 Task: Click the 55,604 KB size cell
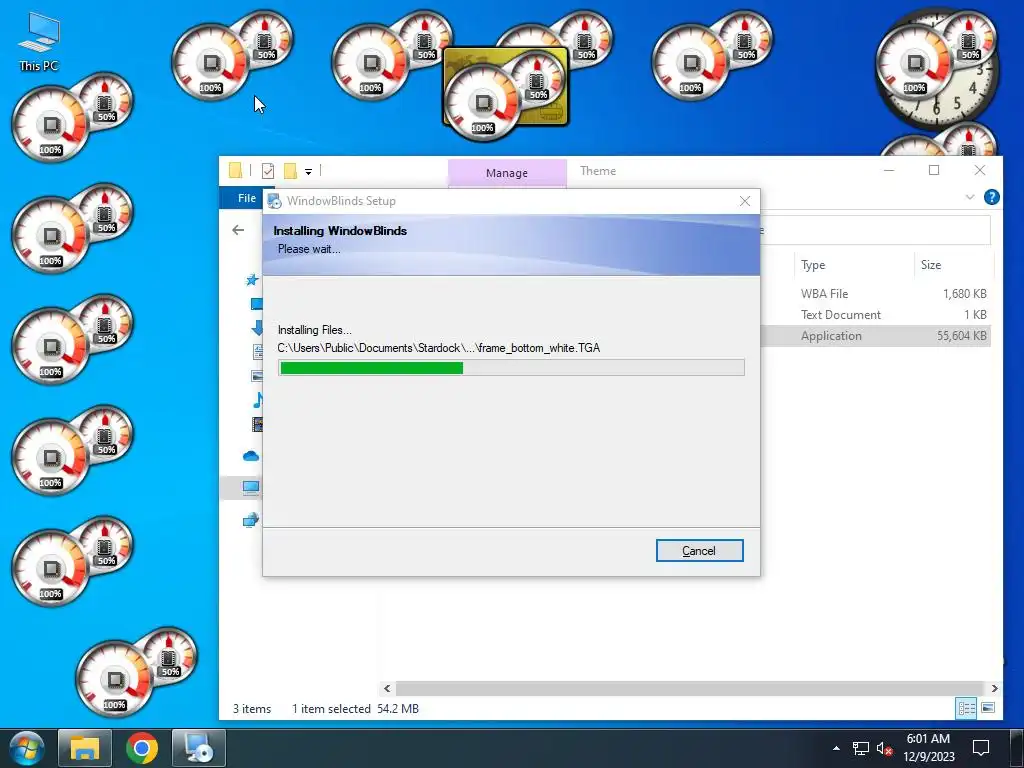click(x=961, y=336)
